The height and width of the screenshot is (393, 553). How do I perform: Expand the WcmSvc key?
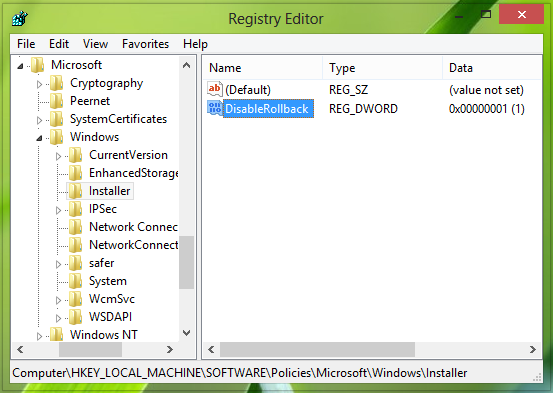(59, 300)
